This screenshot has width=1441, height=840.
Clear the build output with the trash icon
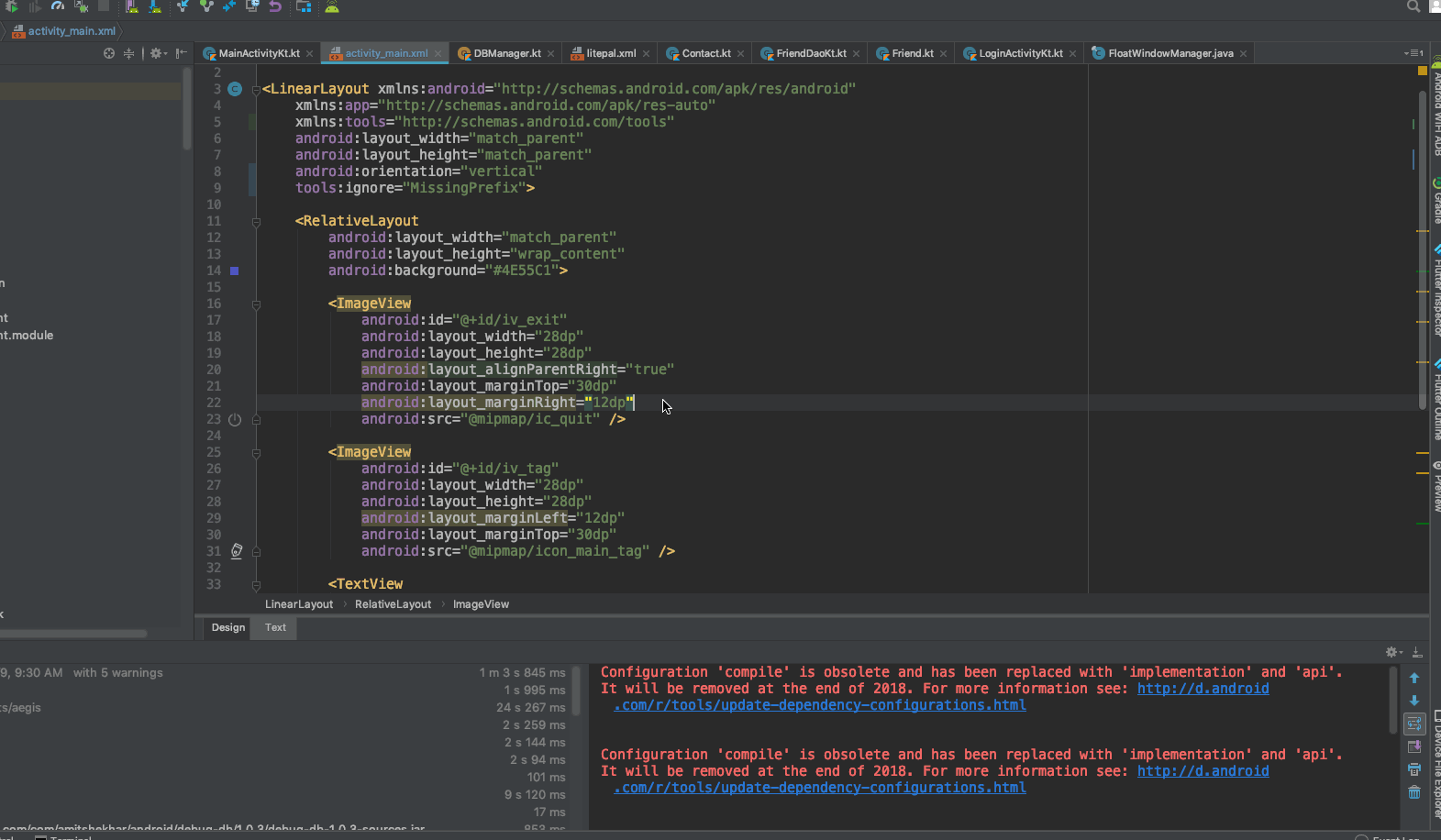[x=1414, y=792]
